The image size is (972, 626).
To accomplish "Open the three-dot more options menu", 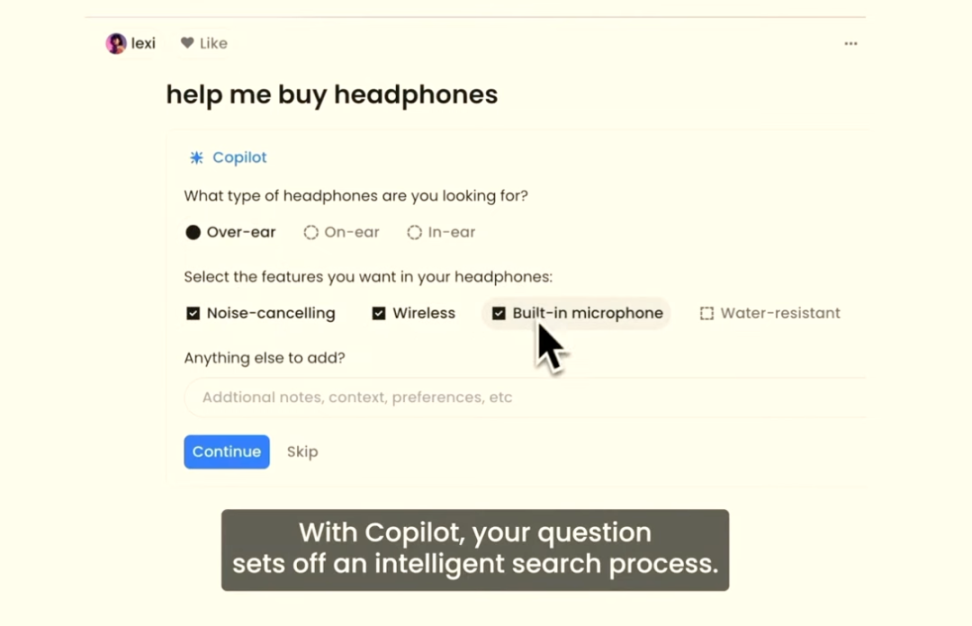I will click(x=850, y=44).
